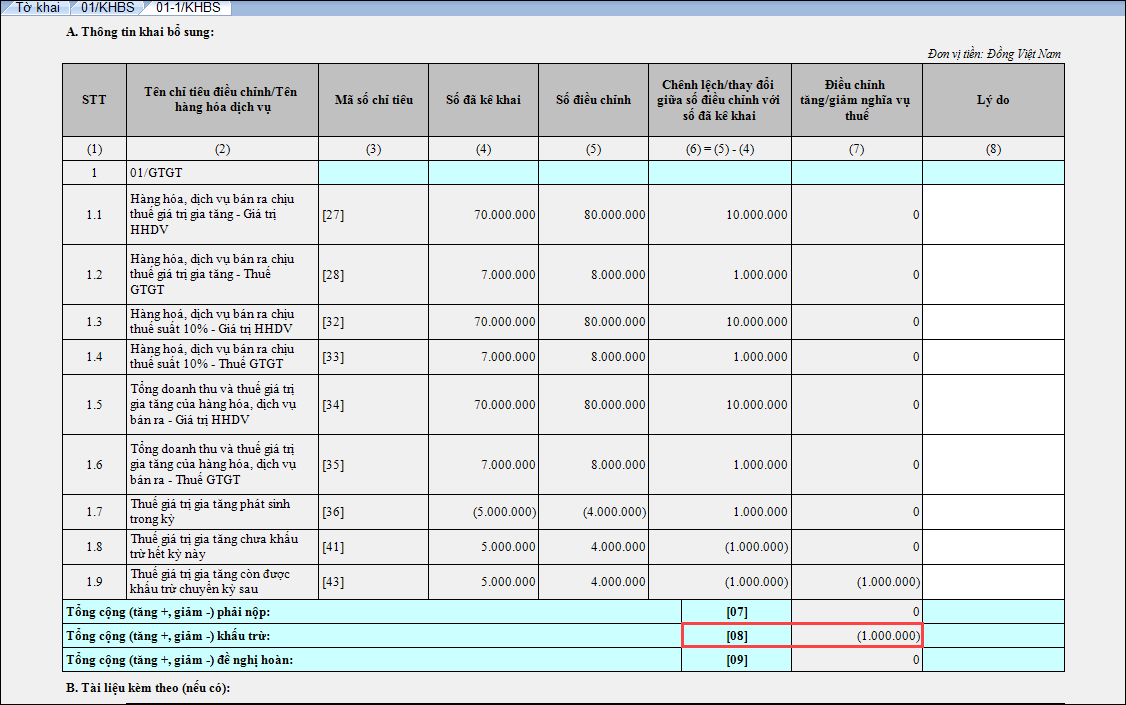Click the Chênh lệch value for row 1.8
1126x705 pixels.
point(720,546)
